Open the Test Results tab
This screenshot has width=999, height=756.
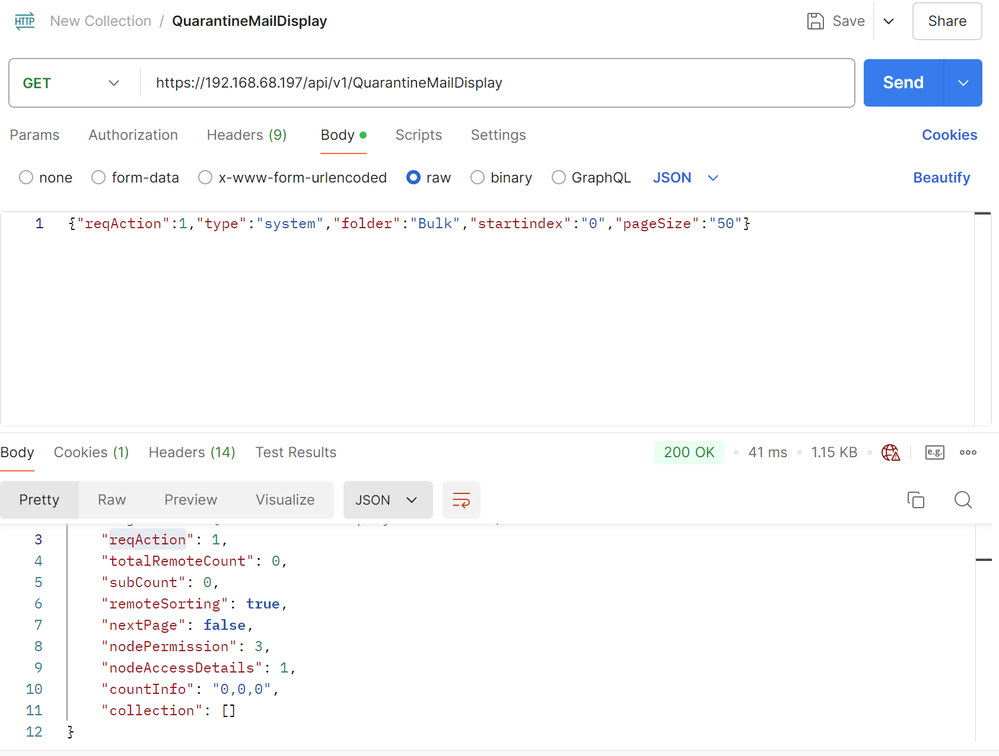(295, 452)
